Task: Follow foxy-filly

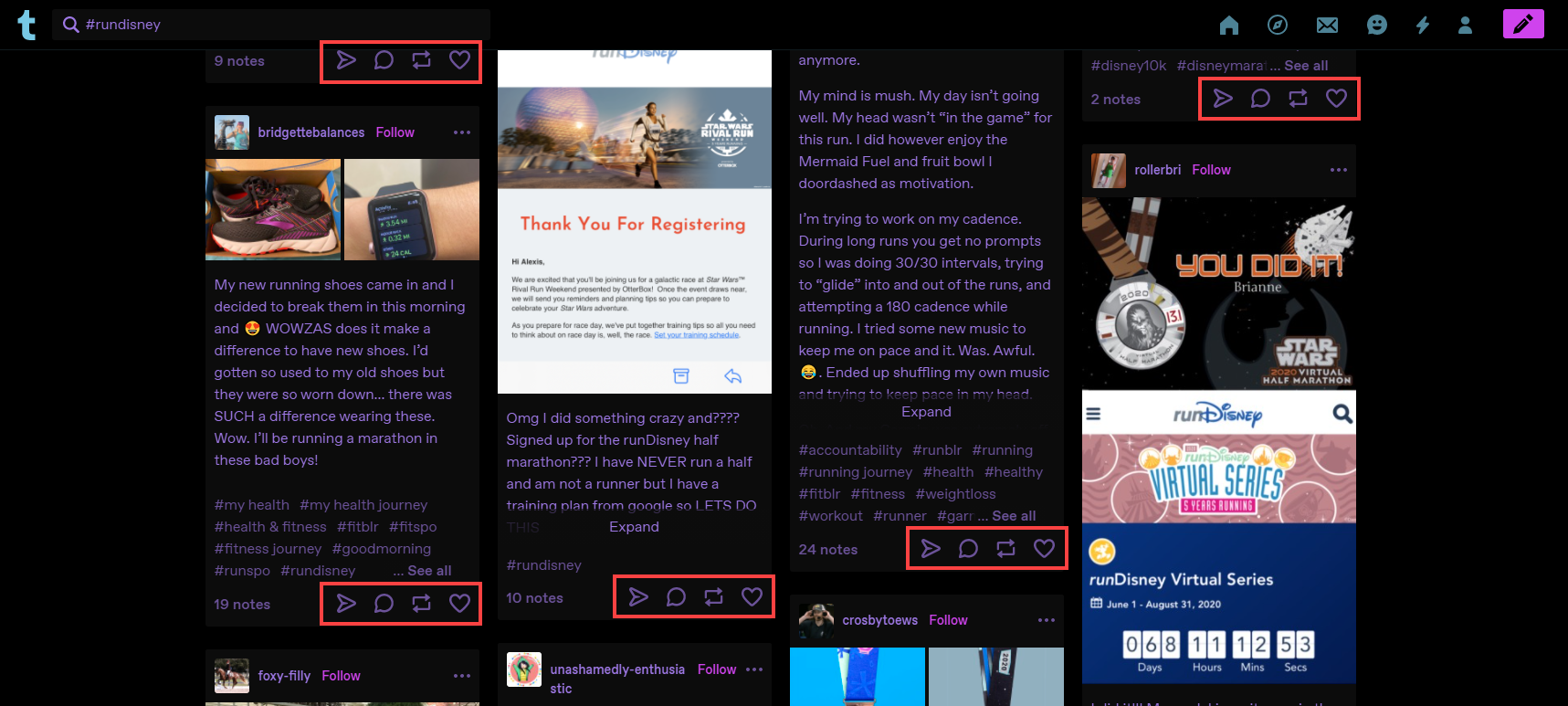Action: tap(341, 676)
